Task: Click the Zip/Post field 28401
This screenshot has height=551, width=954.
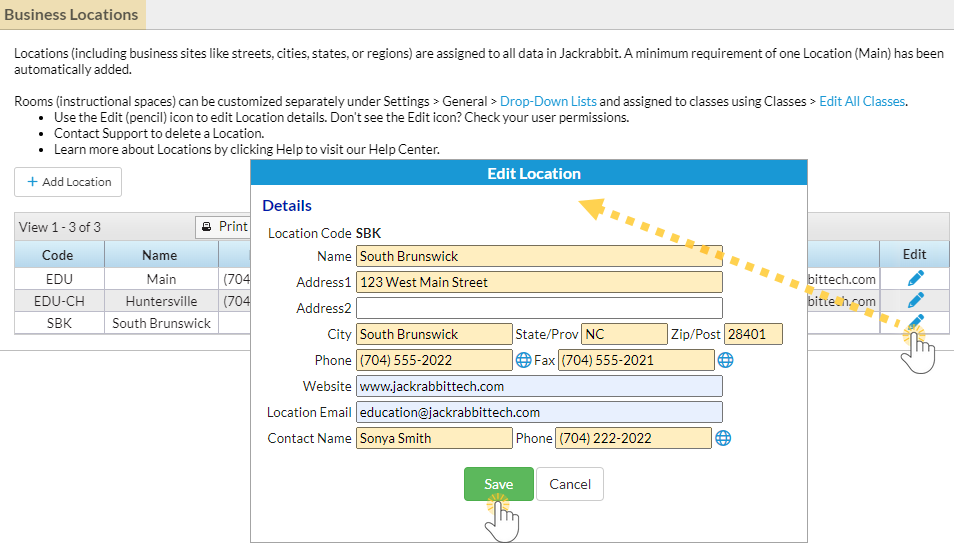Action: click(753, 334)
